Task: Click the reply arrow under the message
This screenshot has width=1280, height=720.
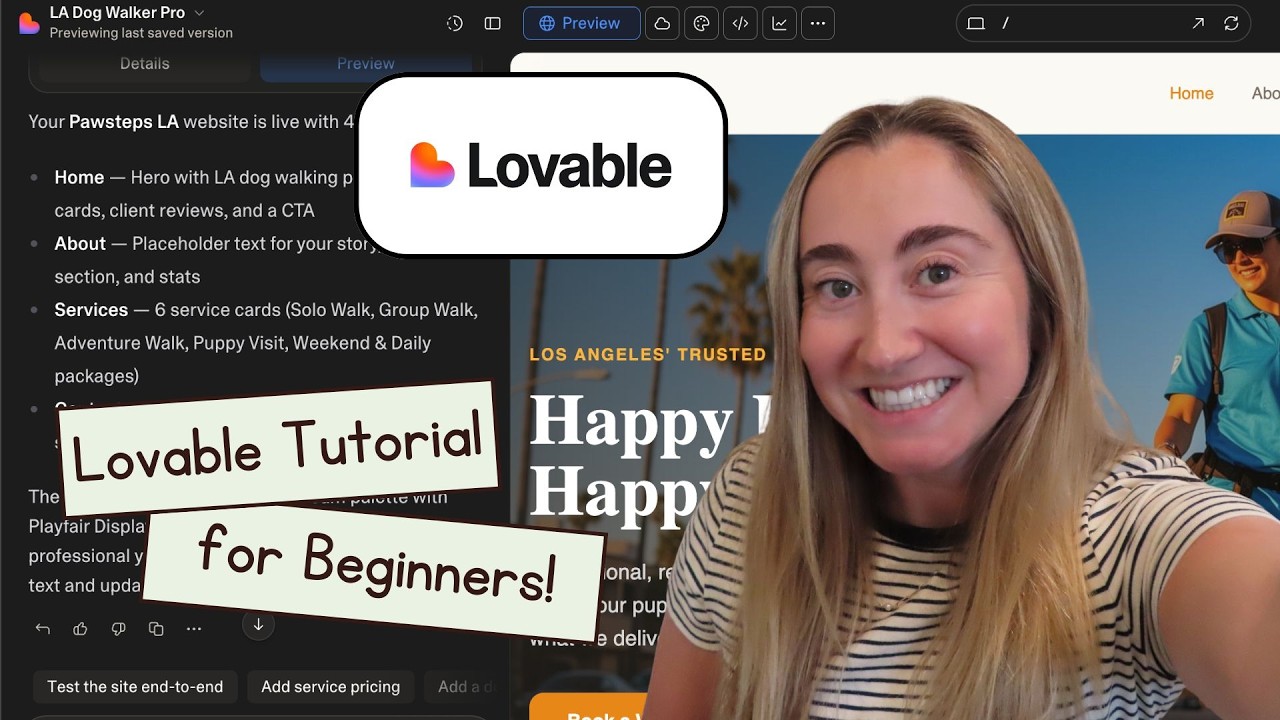Action: point(42,629)
